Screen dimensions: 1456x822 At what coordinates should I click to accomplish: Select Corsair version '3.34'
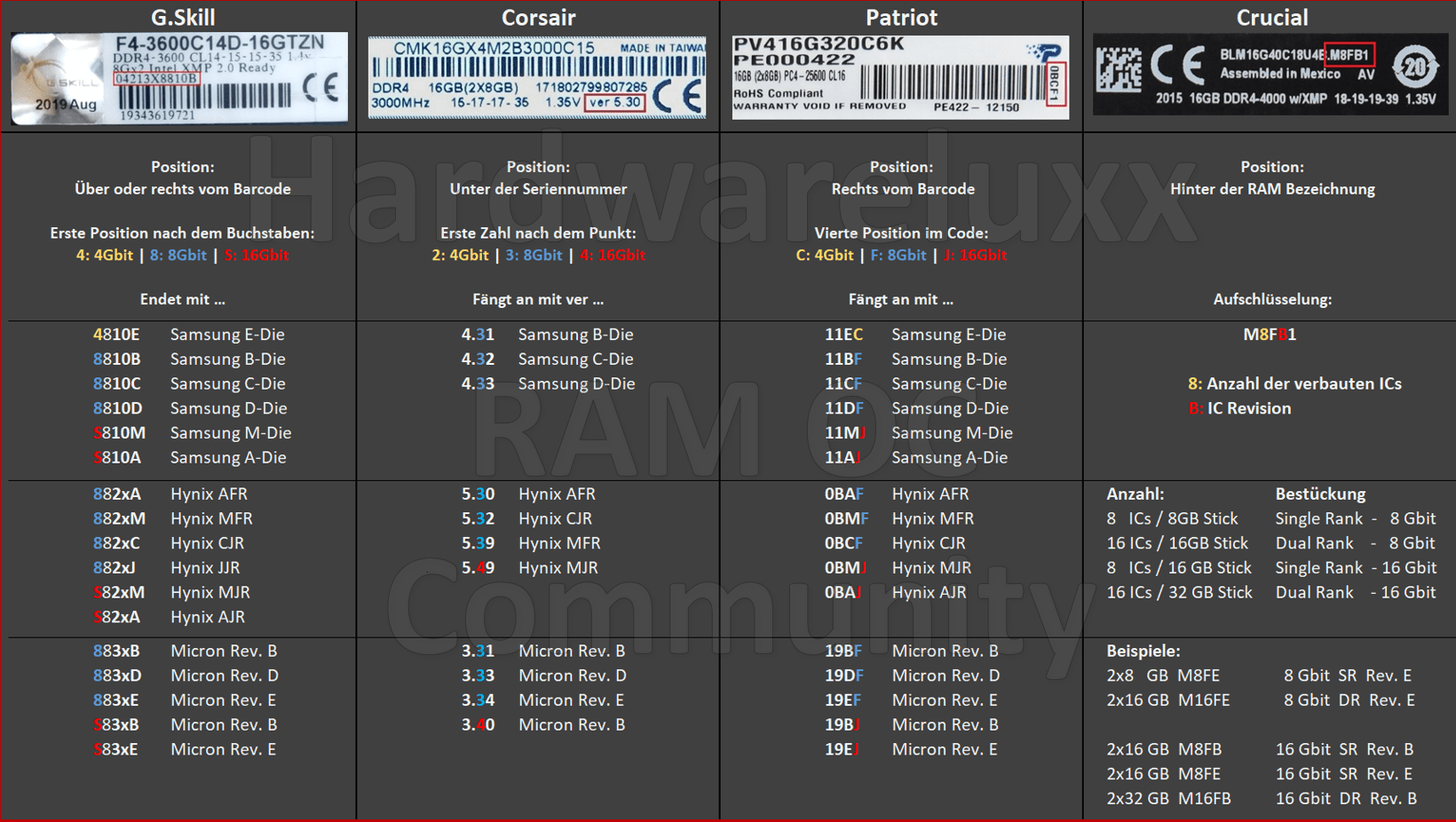(x=478, y=700)
